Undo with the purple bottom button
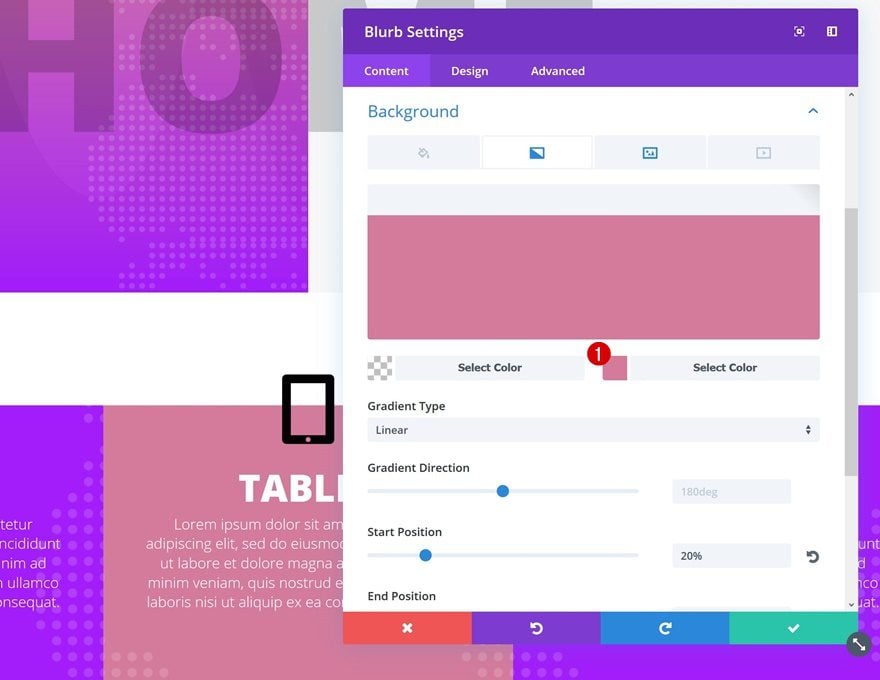The image size is (880, 680). coord(536,628)
